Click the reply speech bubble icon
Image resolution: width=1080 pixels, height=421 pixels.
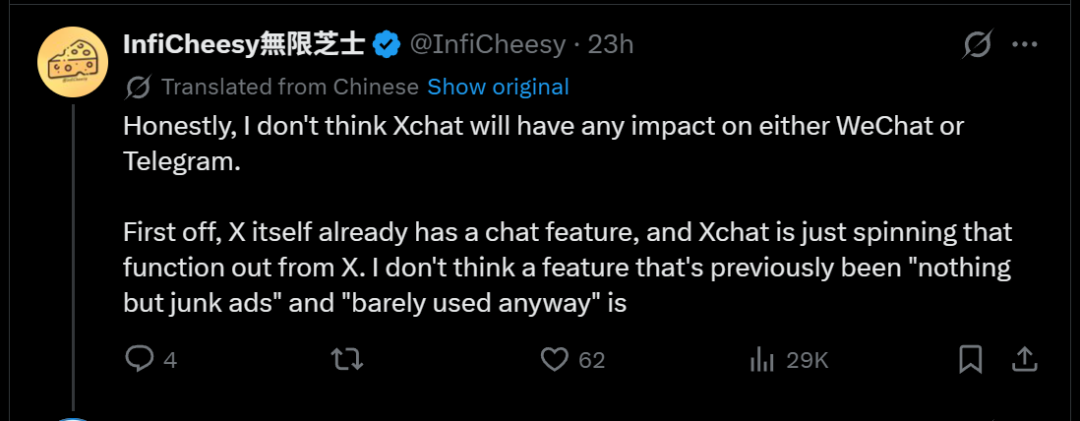click(x=139, y=359)
